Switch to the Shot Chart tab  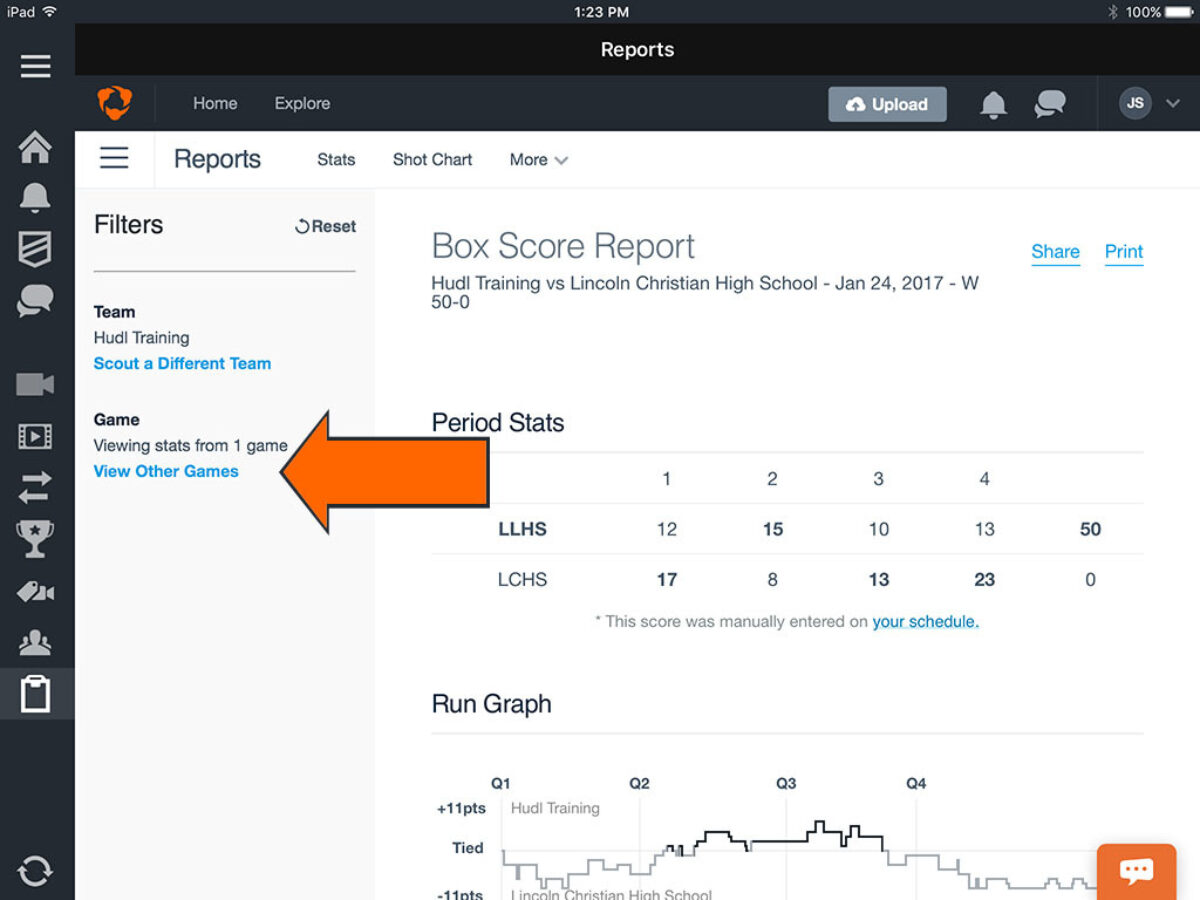432,160
